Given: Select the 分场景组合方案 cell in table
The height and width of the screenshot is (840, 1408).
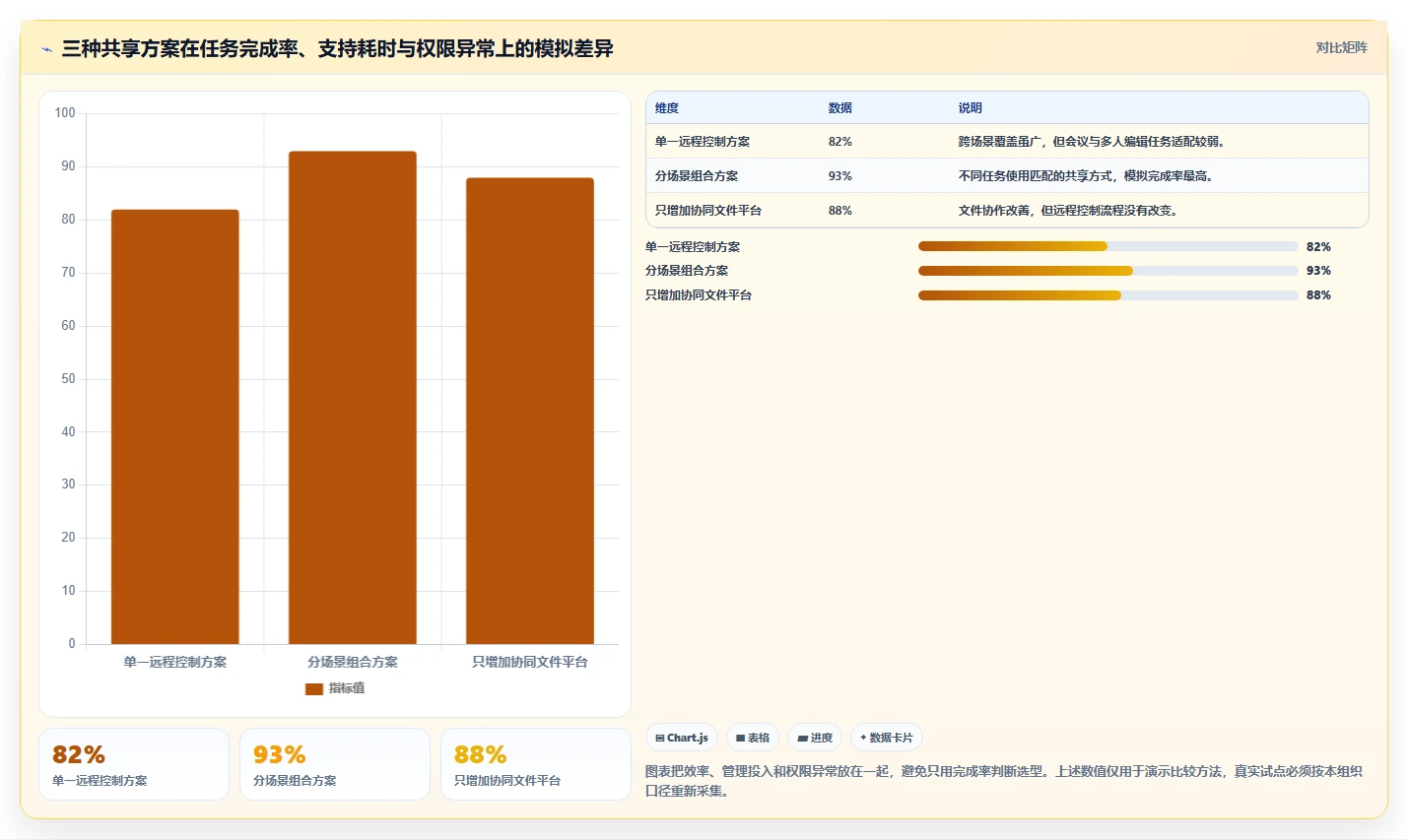Looking at the screenshot, I should [x=697, y=176].
